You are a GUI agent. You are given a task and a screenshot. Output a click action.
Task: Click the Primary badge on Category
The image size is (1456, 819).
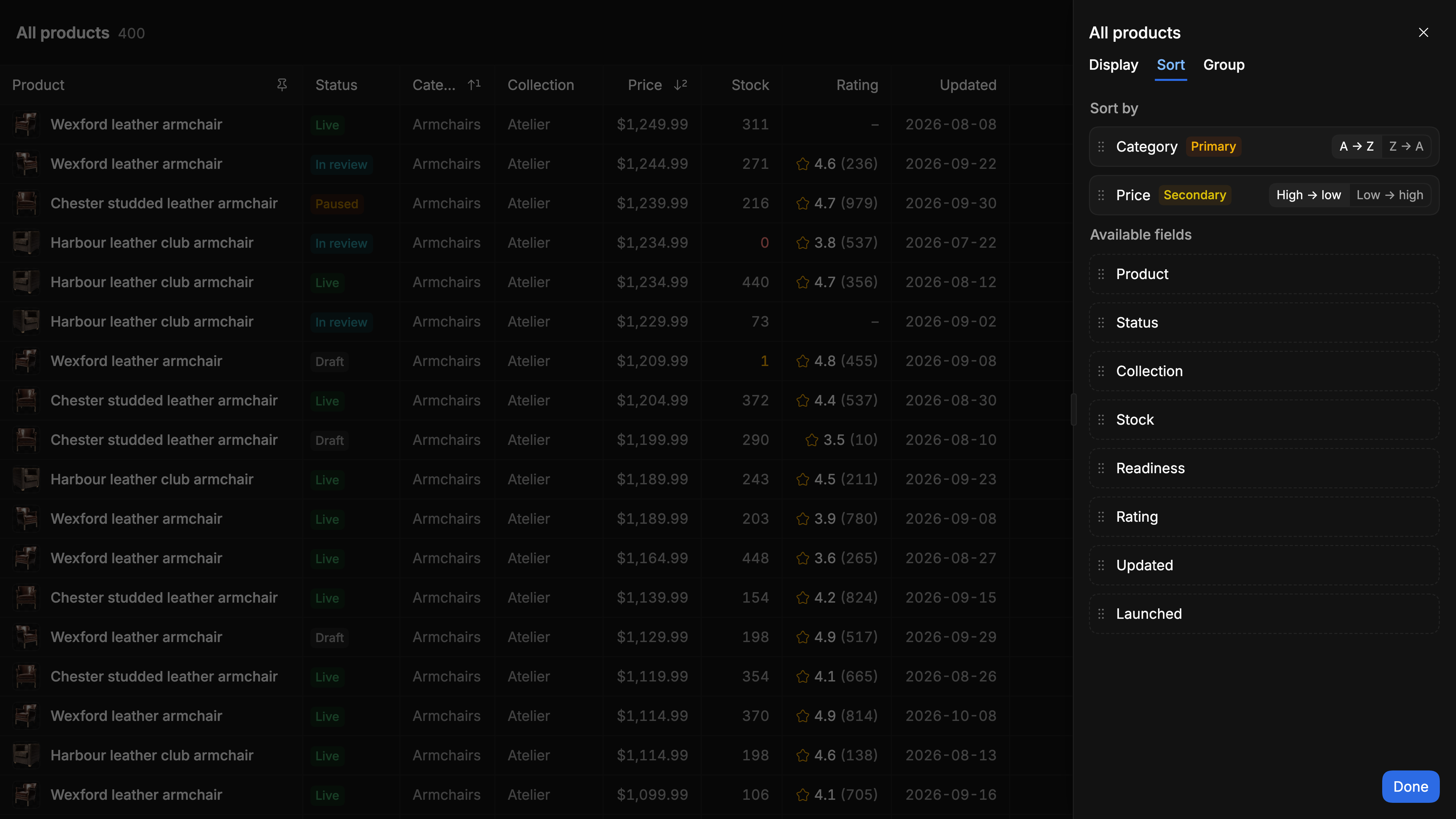(x=1213, y=146)
